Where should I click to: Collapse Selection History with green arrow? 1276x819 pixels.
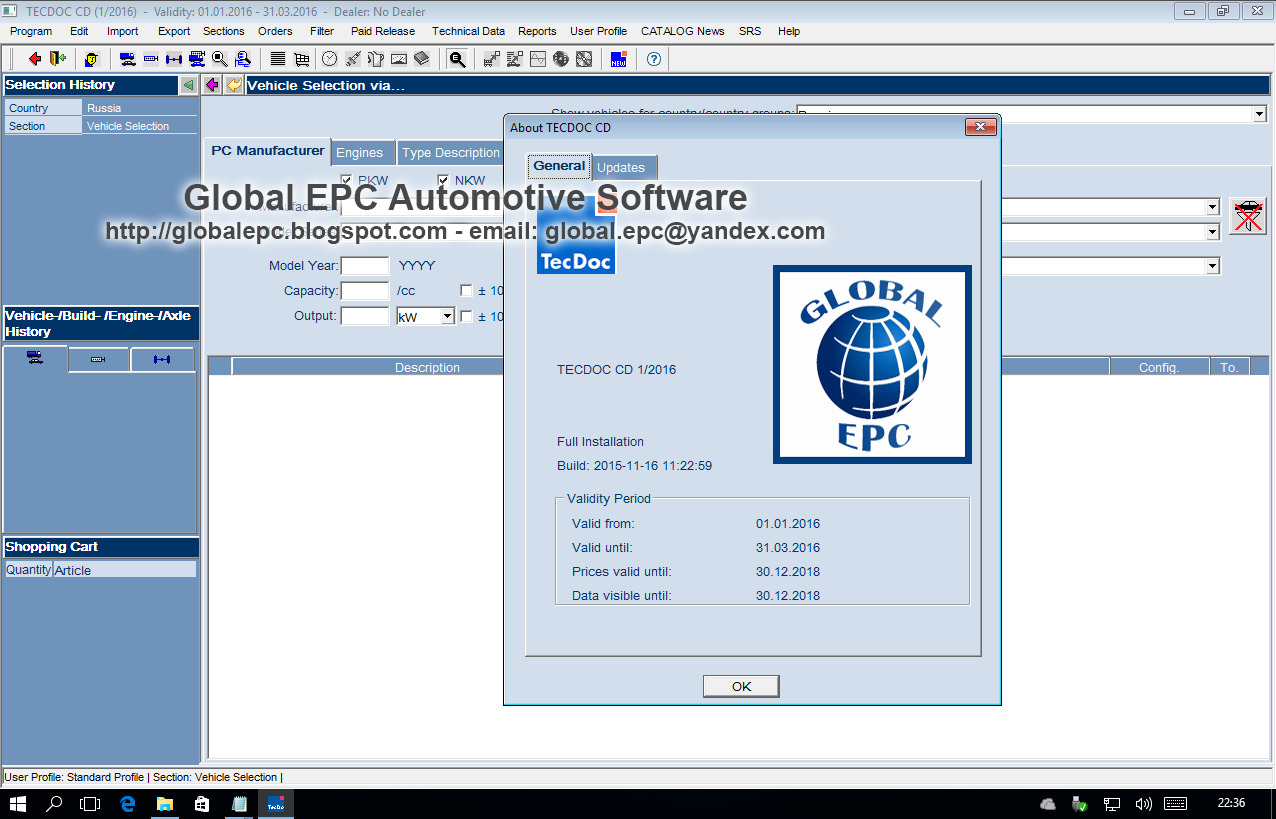click(188, 85)
